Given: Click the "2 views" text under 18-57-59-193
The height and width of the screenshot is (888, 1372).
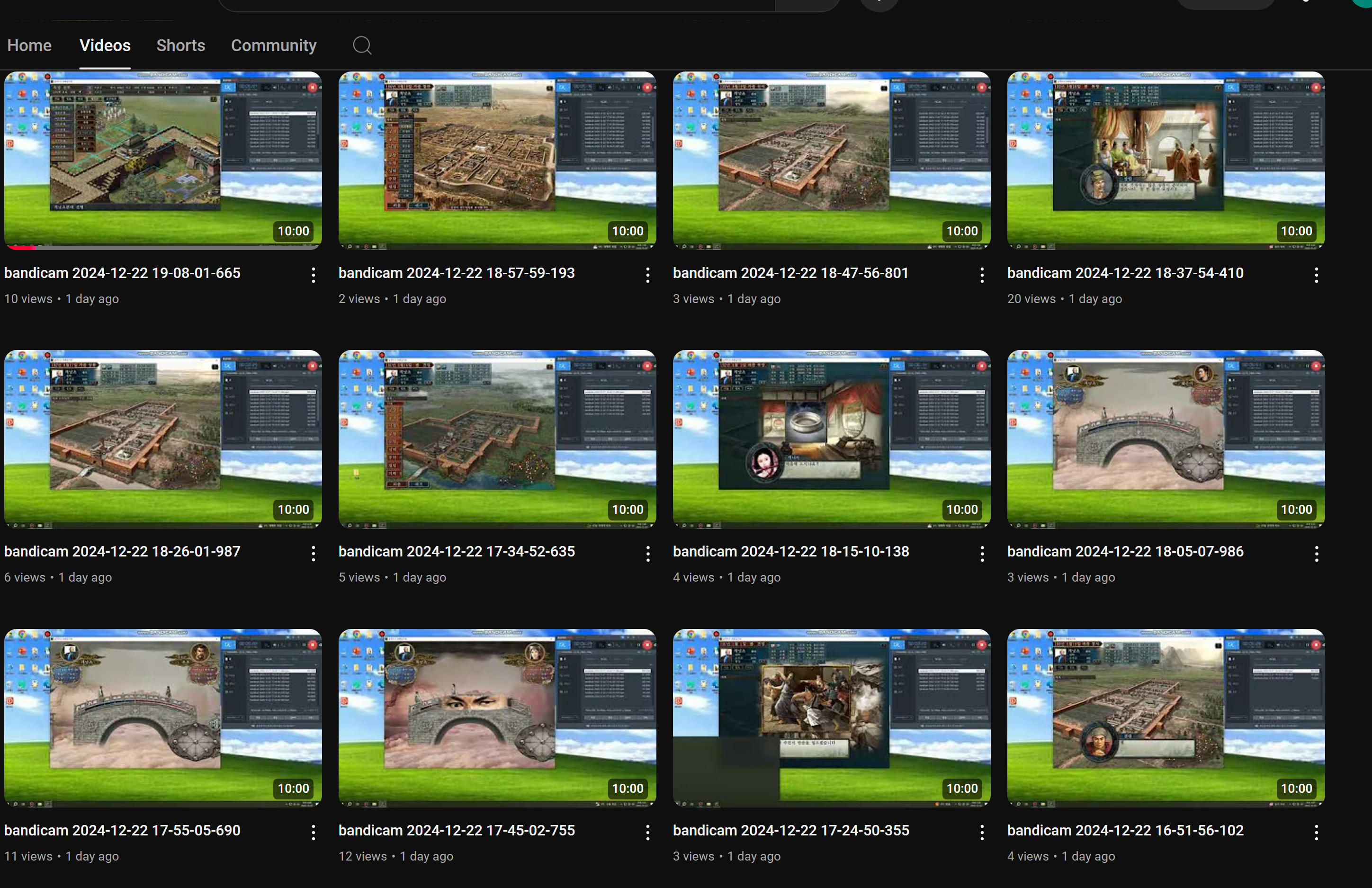Looking at the screenshot, I should tap(359, 299).
